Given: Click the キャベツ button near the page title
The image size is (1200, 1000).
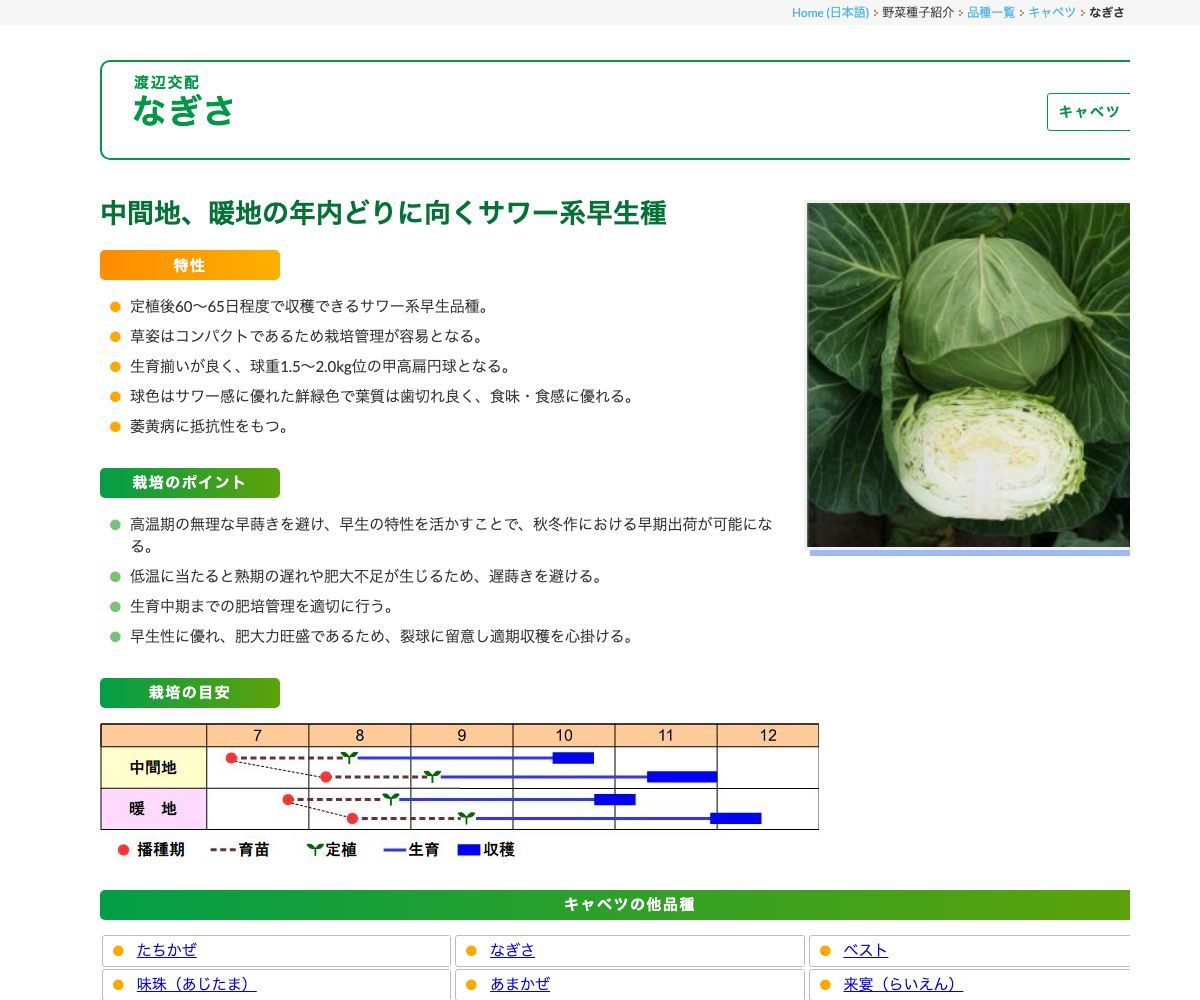Looking at the screenshot, I should [1090, 112].
